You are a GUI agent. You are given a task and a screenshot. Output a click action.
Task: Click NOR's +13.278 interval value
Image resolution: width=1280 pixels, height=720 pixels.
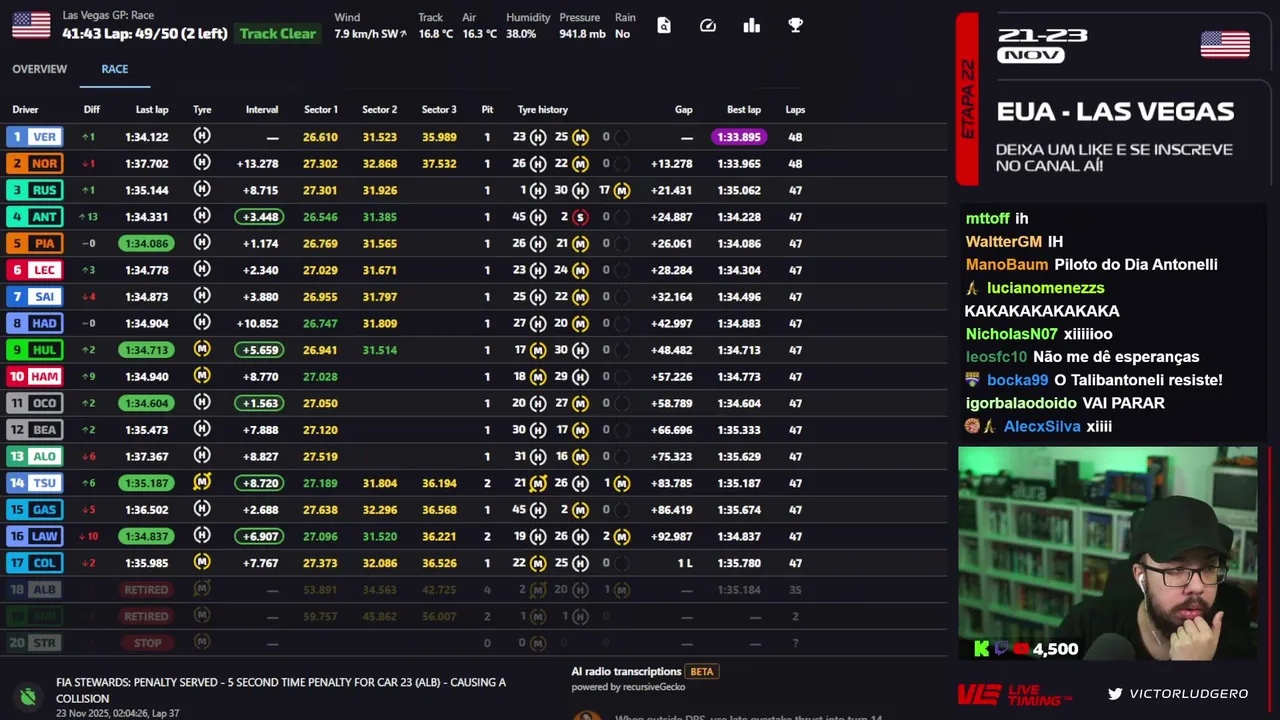[x=257, y=164]
